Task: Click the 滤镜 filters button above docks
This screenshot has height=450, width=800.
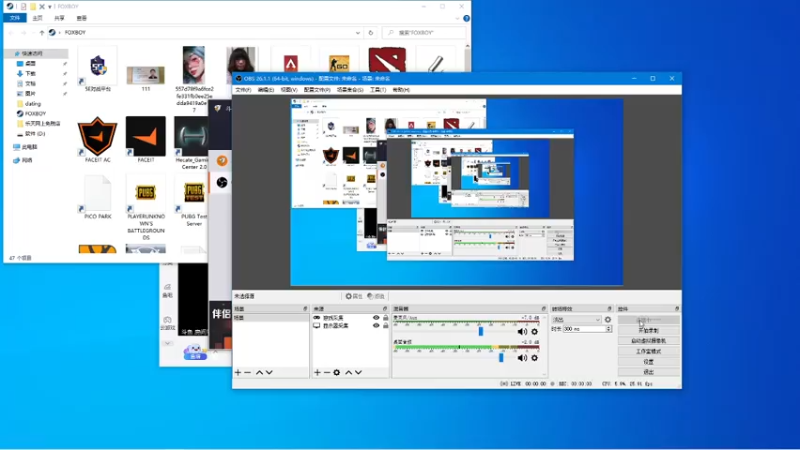Action: pos(376,296)
